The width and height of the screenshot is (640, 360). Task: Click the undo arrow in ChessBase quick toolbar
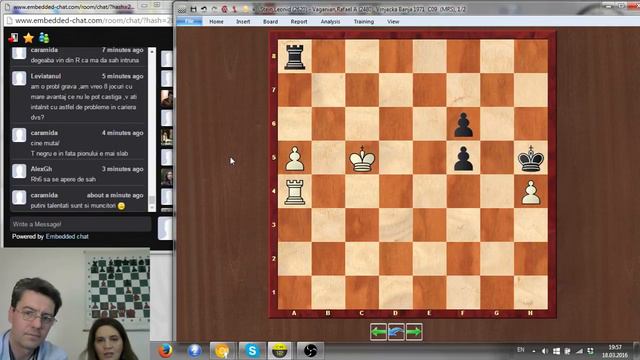[204, 9]
